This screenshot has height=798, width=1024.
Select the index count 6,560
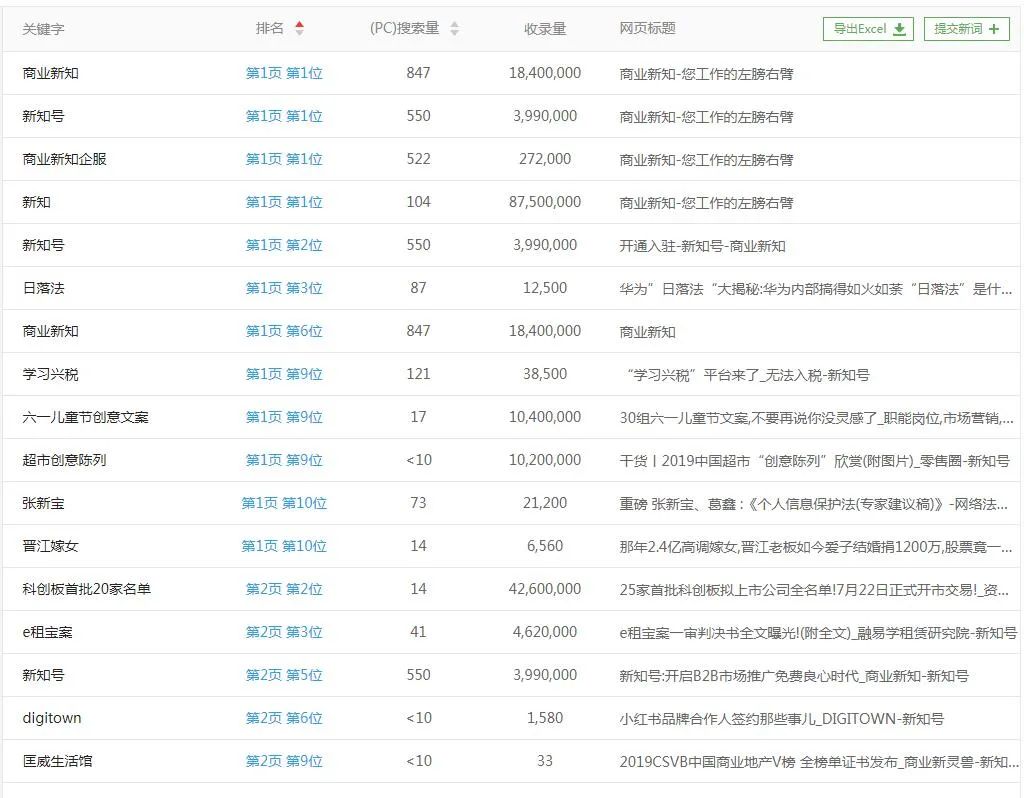545,546
